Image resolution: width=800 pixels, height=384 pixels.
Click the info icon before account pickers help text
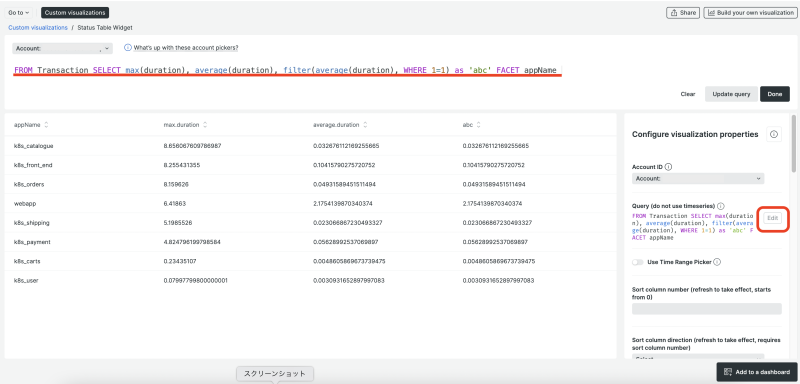128,48
